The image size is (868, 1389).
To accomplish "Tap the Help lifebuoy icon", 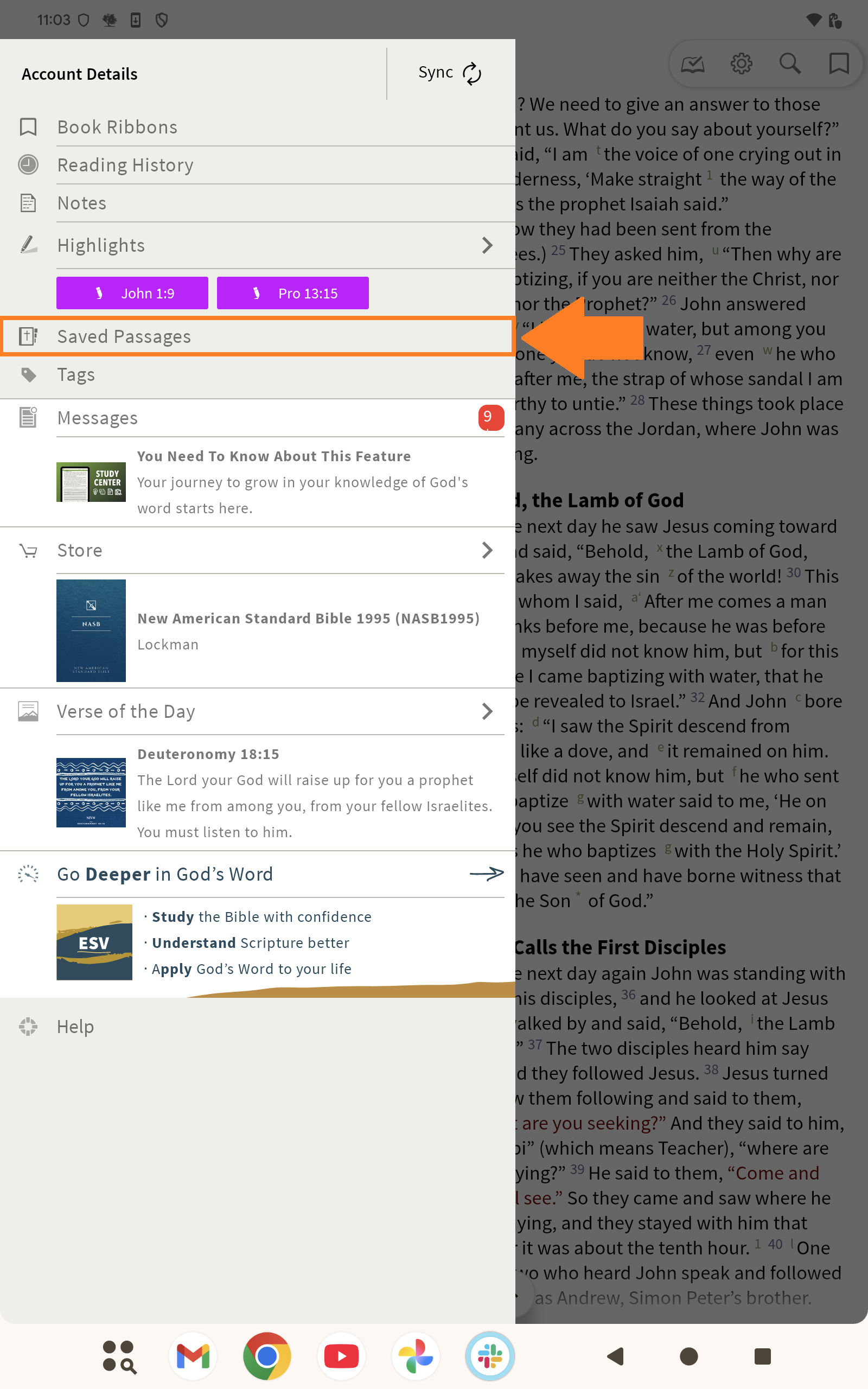I will pyautogui.click(x=28, y=1026).
